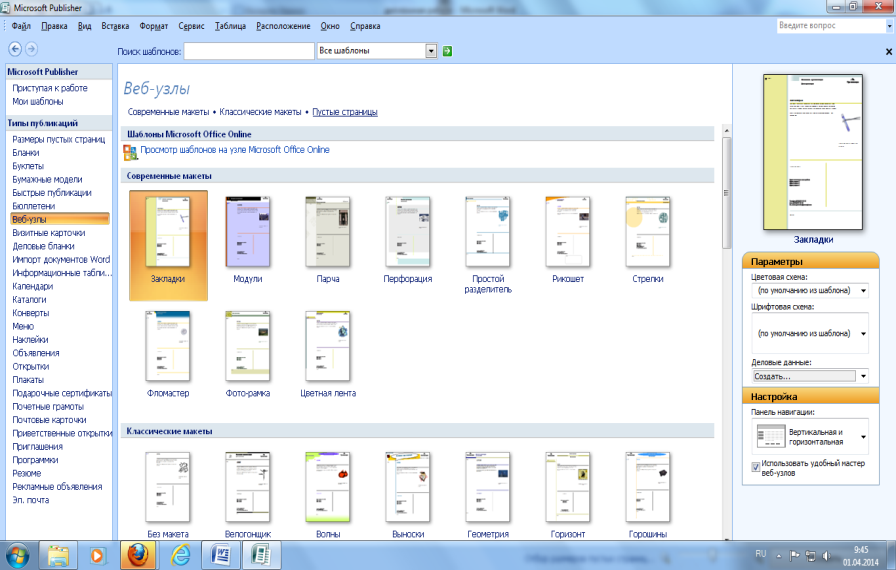This screenshot has width=896, height=570.
Task: Select the Выноски classic template
Action: 408,487
